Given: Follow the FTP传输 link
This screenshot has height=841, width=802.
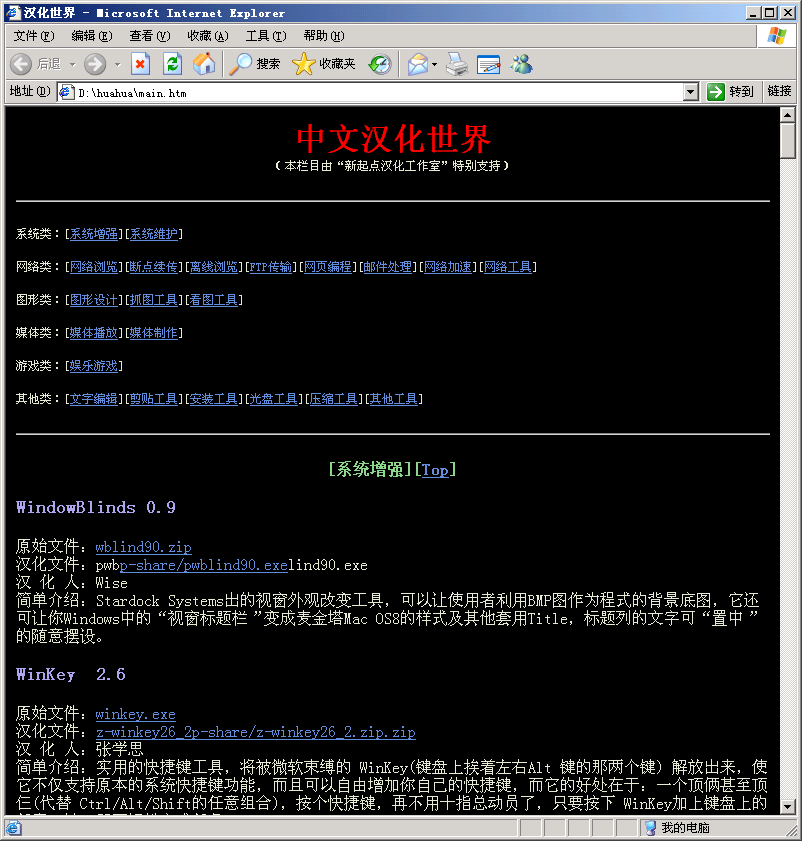Looking at the screenshot, I should click(271, 267).
